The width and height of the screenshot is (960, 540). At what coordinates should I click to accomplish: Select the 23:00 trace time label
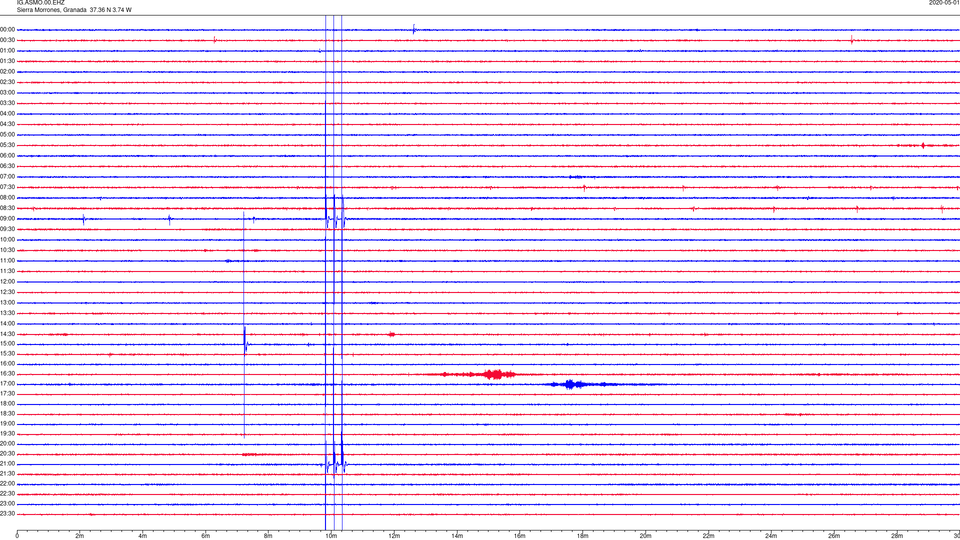[8, 504]
